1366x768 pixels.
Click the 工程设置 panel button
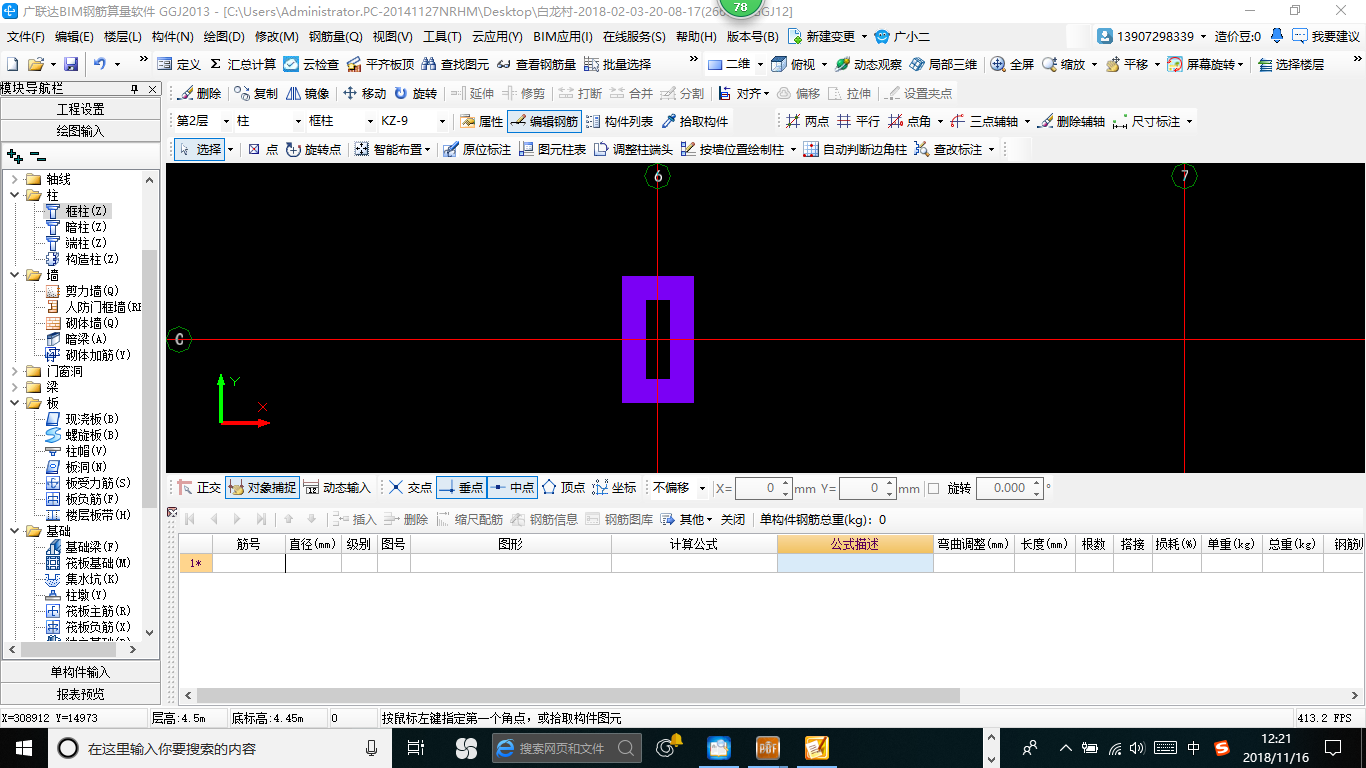[x=80, y=109]
